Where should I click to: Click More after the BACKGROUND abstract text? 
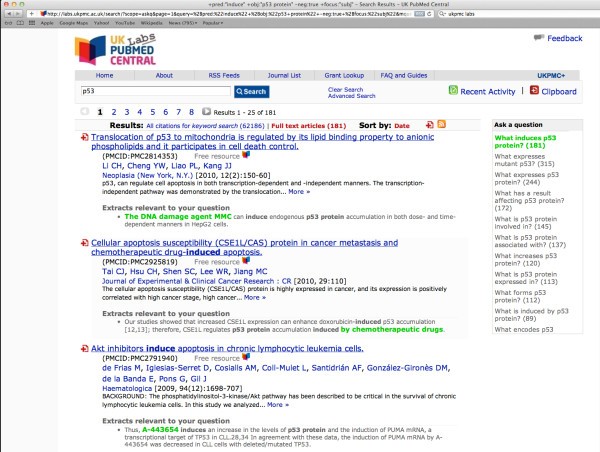tap(278, 405)
